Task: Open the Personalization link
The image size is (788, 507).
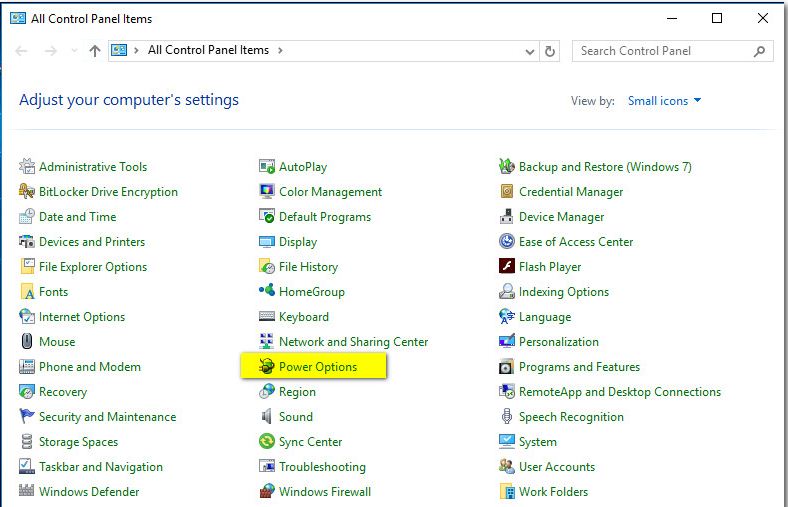Action: coord(559,342)
